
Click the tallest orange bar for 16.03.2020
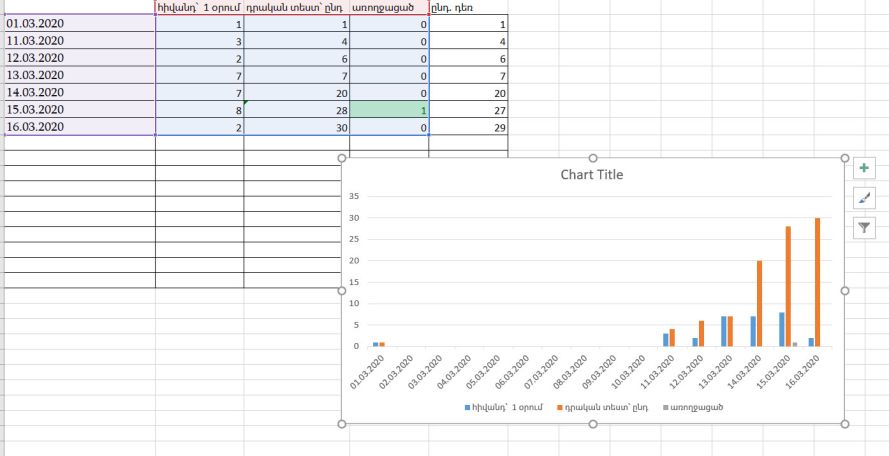817,282
